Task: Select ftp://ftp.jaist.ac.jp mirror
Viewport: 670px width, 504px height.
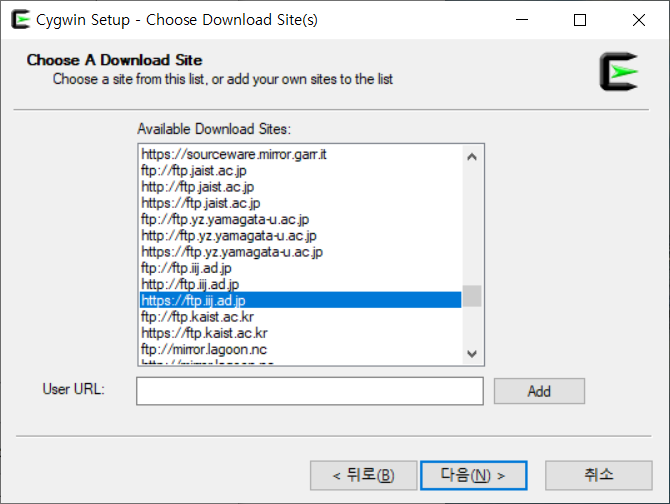Action: point(300,170)
